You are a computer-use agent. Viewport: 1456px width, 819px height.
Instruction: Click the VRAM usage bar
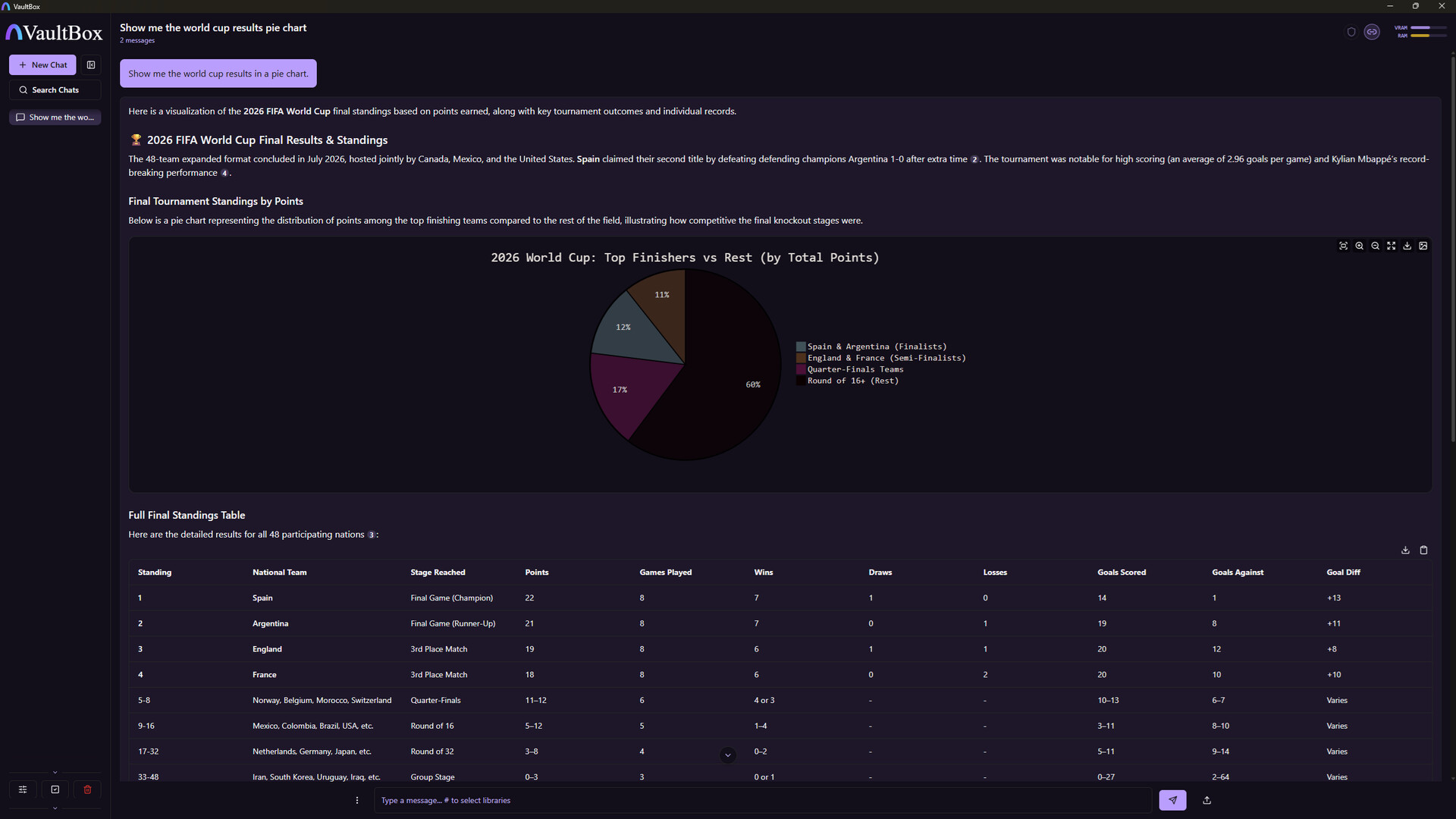(x=1429, y=28)
